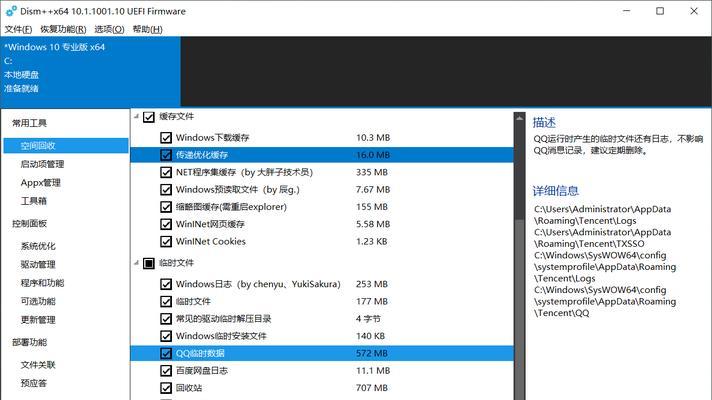Maximize the Dism++ window

click(660, 11)
